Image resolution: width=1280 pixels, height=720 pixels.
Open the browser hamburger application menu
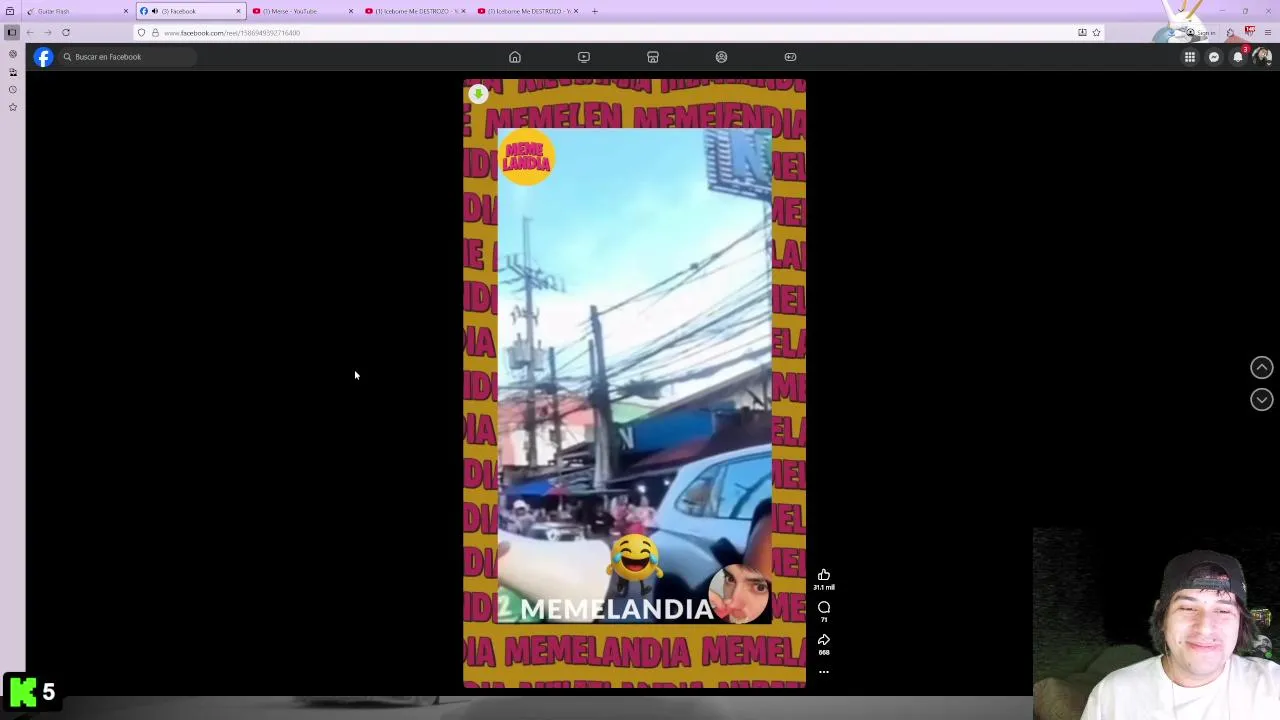click(x=1268, y=33)
